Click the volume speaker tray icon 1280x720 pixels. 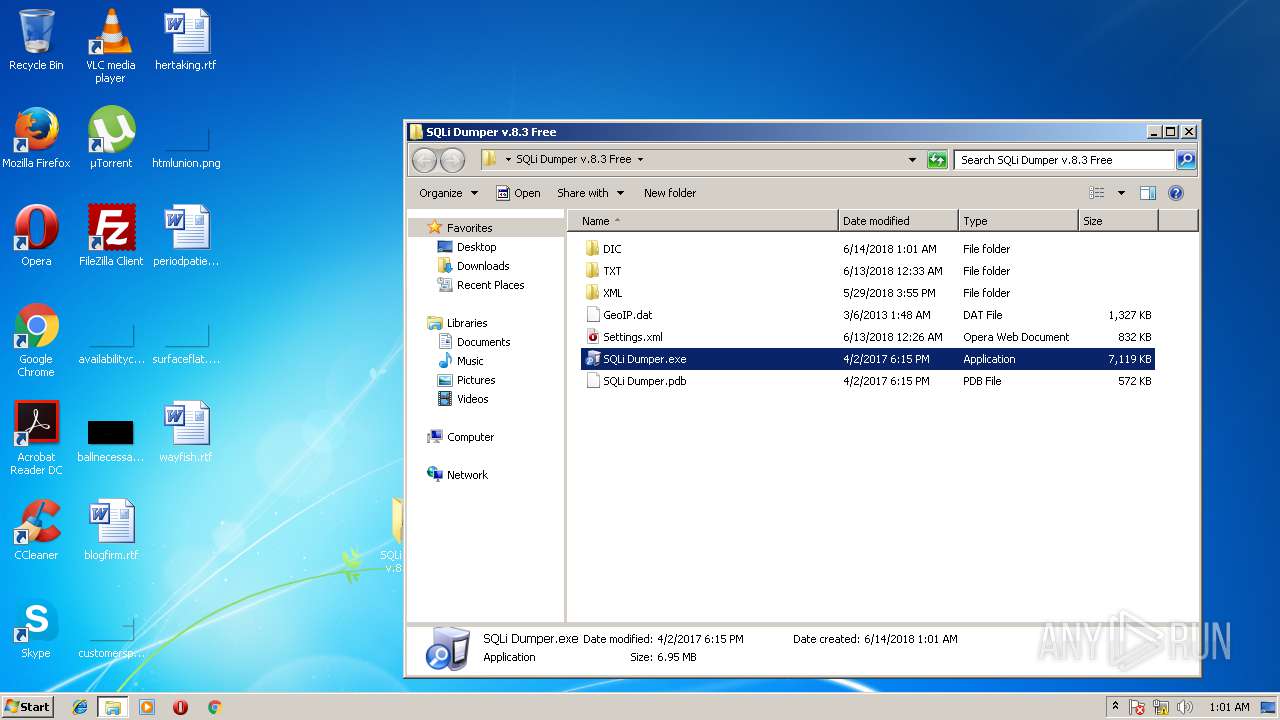point(1186,707)
